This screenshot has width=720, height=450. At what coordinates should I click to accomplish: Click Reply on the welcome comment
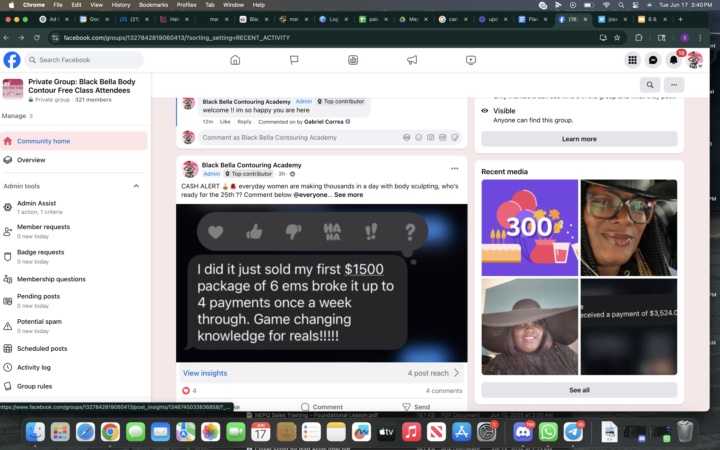(244, 122)
